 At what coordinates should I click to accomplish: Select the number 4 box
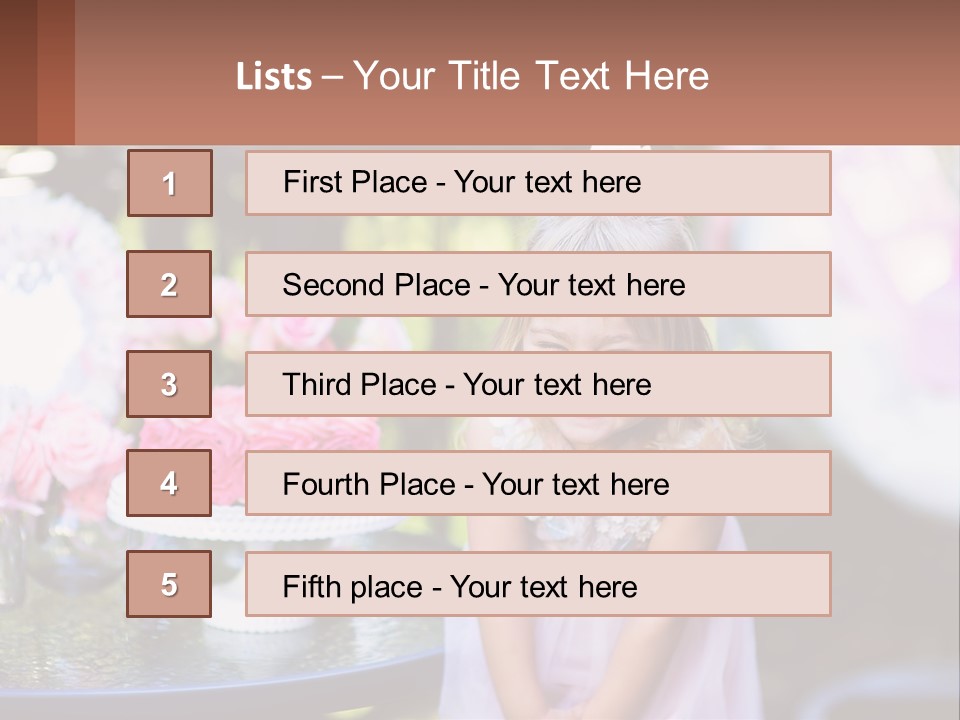coord(169,483)
